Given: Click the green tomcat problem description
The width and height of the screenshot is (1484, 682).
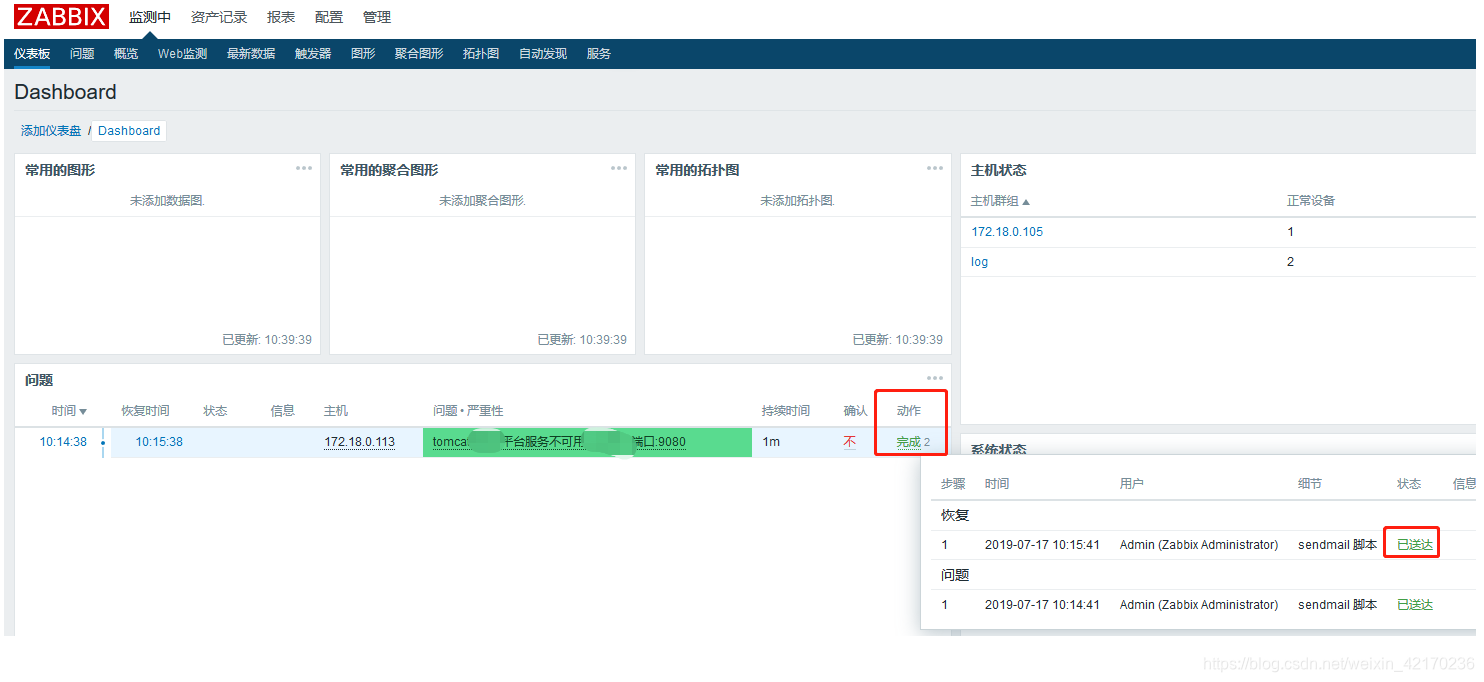Looking at the screenshot, I should 587,442.
